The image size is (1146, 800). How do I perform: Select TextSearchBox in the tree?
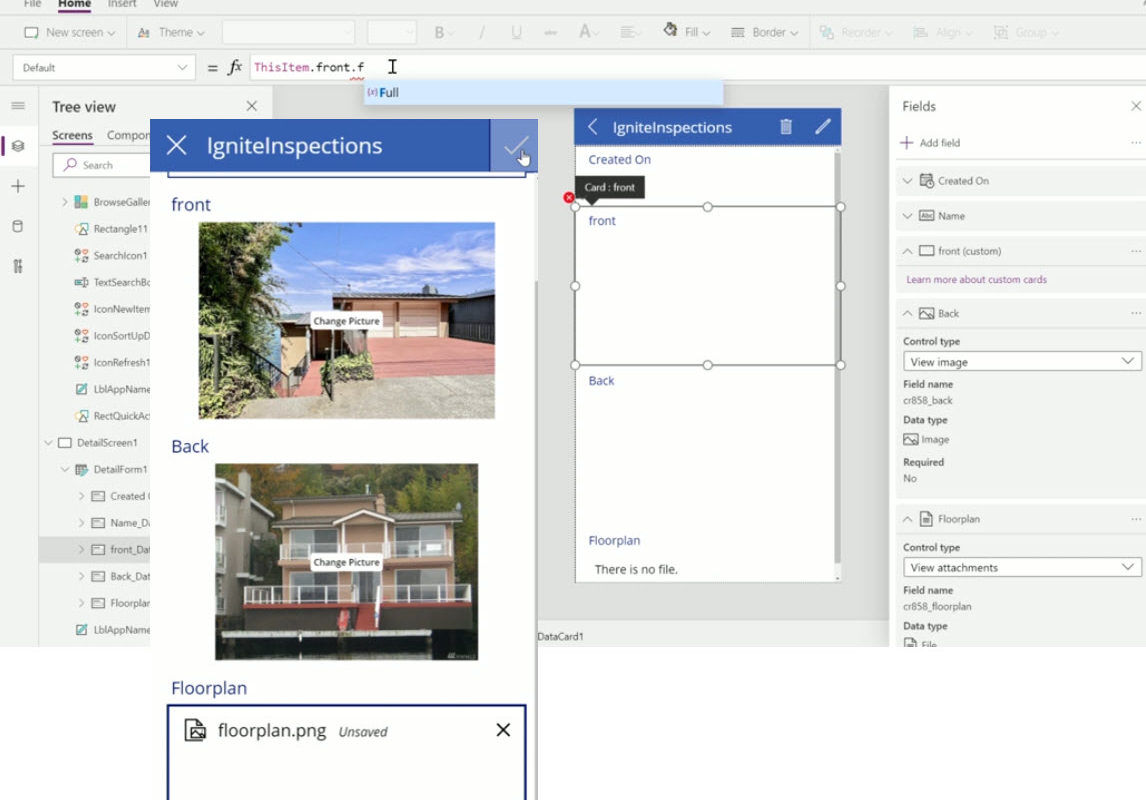121,282
